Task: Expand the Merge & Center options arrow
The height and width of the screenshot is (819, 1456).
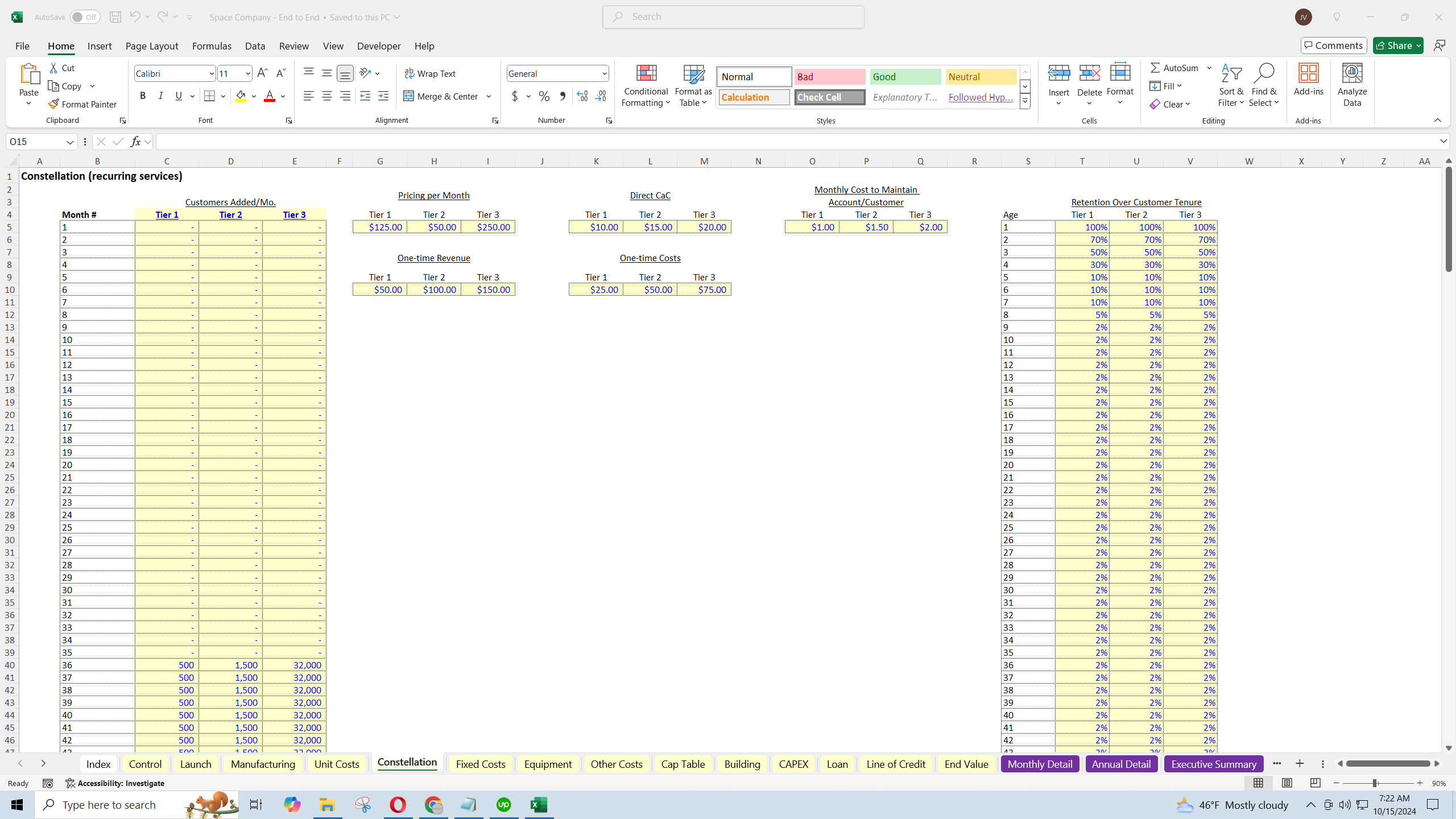Action: point(489,96)
